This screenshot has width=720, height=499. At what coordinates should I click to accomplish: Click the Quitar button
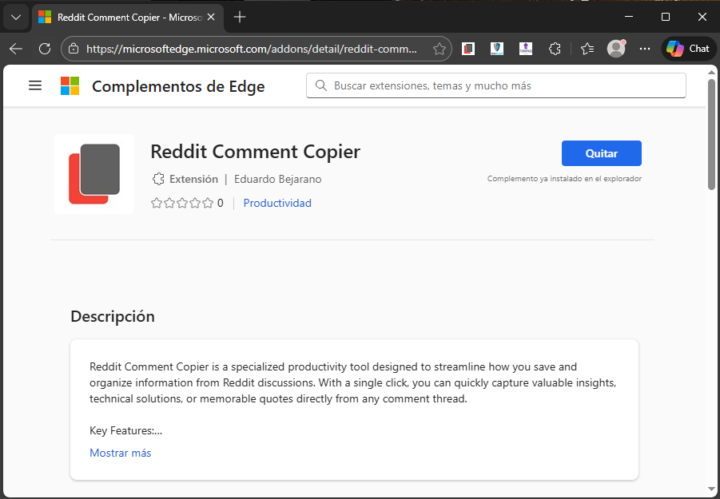(602, 153)
